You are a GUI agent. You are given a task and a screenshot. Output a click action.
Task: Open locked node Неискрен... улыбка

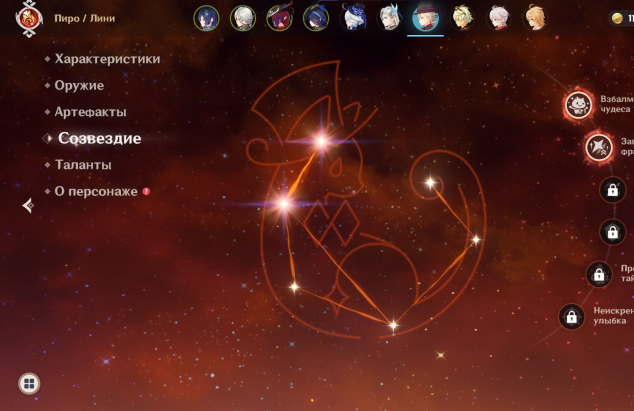tap(571, 316)
